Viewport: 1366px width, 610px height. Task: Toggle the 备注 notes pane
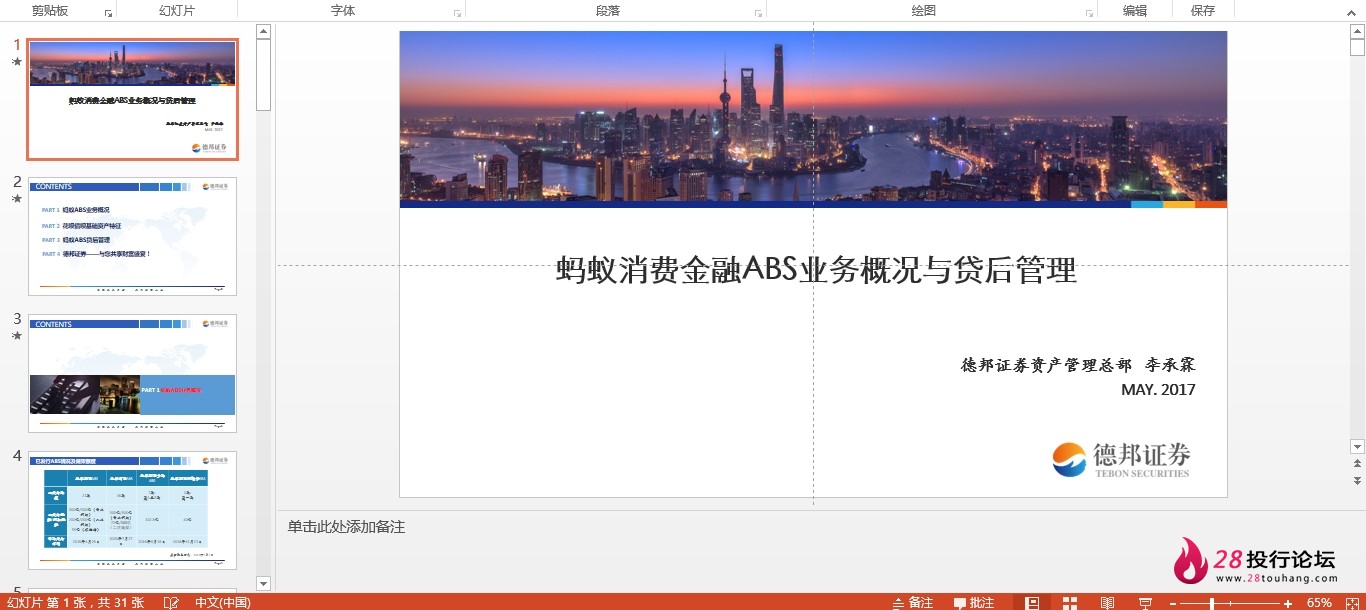912,602
